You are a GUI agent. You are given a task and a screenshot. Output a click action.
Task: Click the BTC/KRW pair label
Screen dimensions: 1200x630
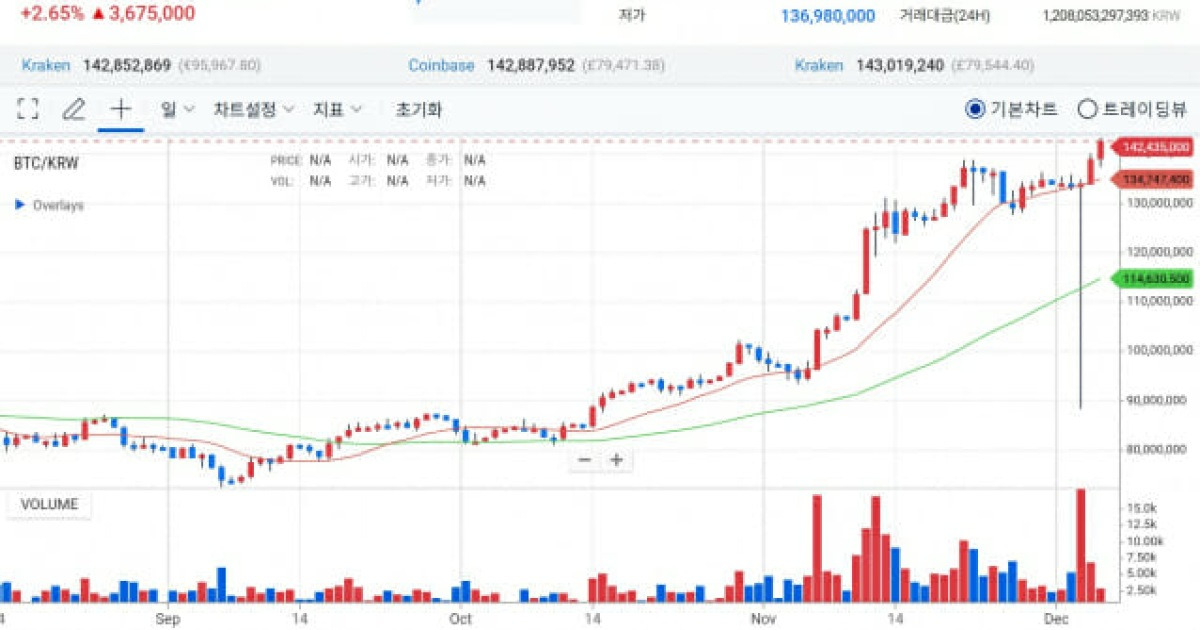[45, 162]
